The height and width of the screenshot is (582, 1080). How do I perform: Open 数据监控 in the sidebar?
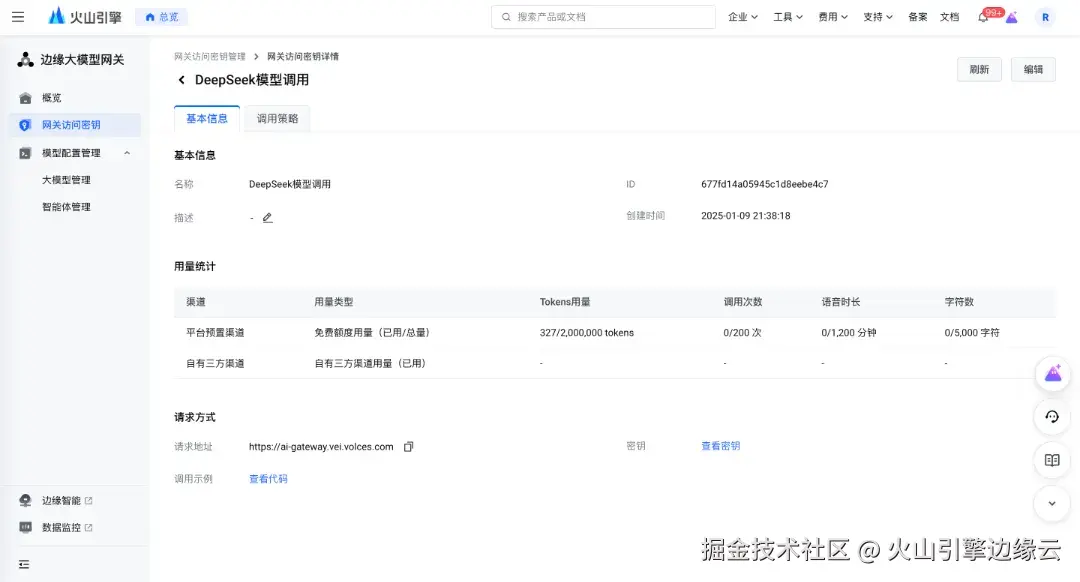click(x=61, y=528)
